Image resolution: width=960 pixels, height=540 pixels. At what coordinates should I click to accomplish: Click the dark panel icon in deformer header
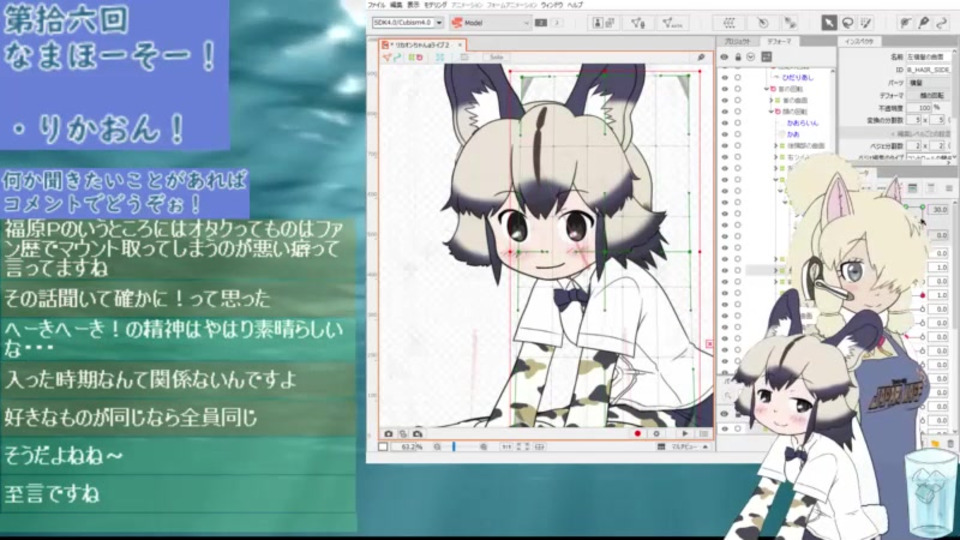click(767, 57)
